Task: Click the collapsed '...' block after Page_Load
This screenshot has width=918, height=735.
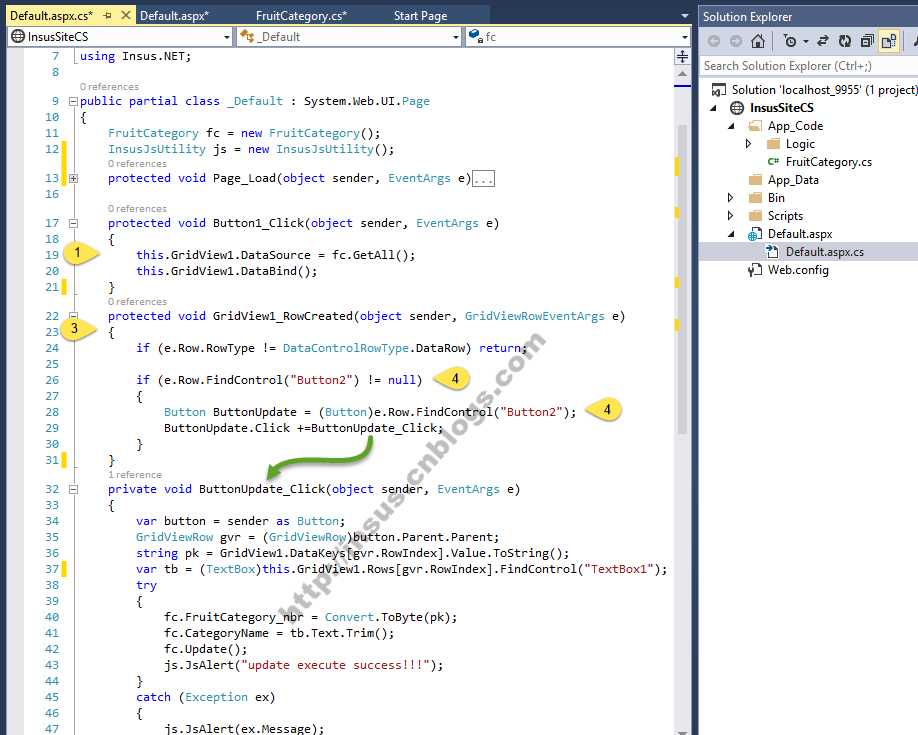Action: pyautogui.click(x=484, y=179)
